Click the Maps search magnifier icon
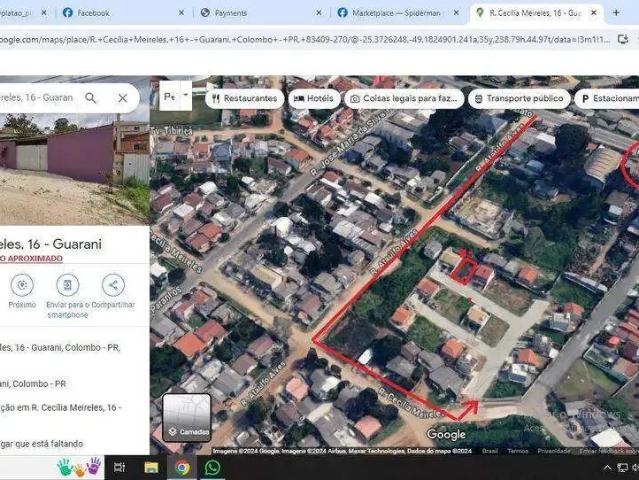The image size is (639, 480). [91, 98]
